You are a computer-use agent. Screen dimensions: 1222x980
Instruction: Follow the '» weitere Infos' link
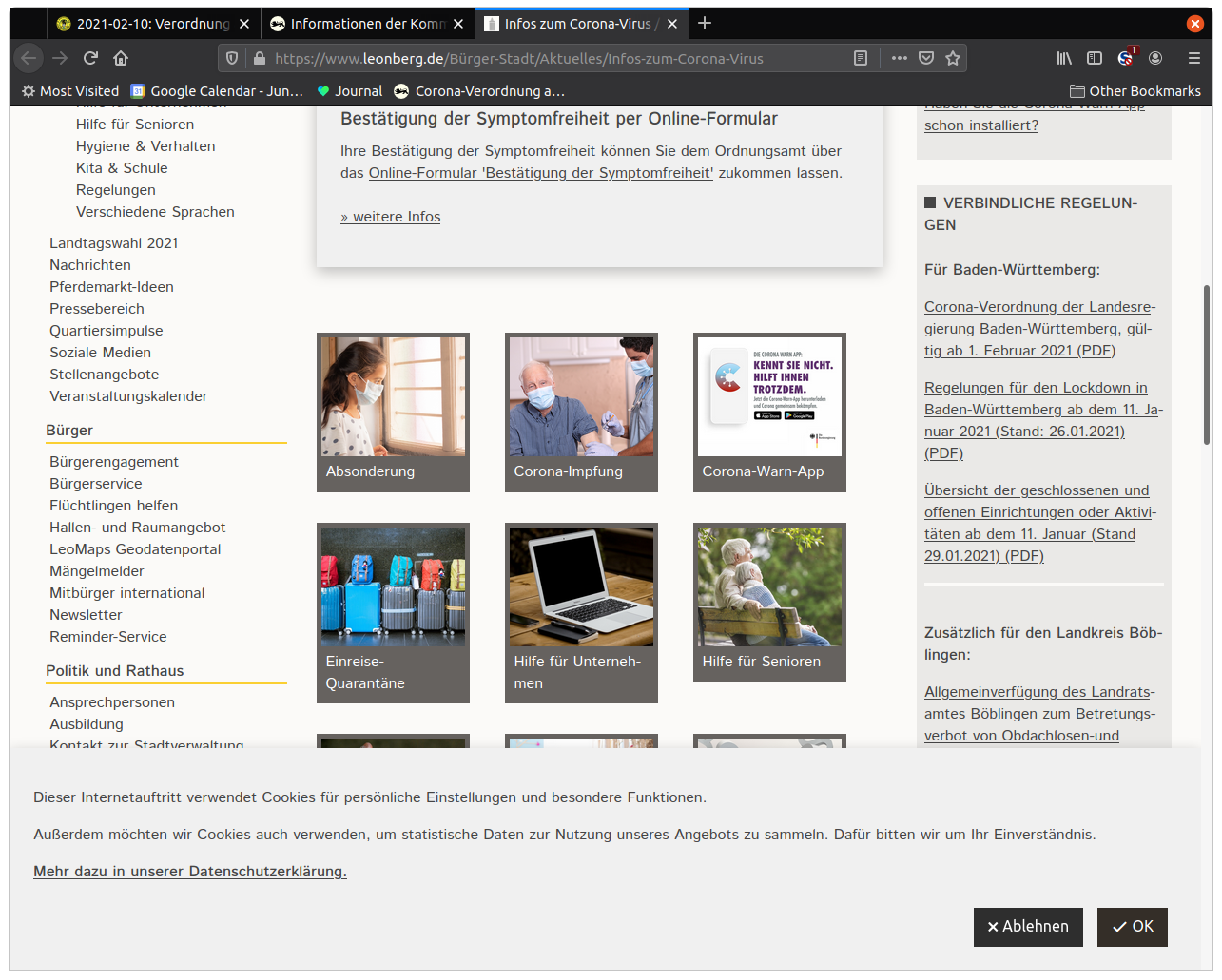coord(391,217)
